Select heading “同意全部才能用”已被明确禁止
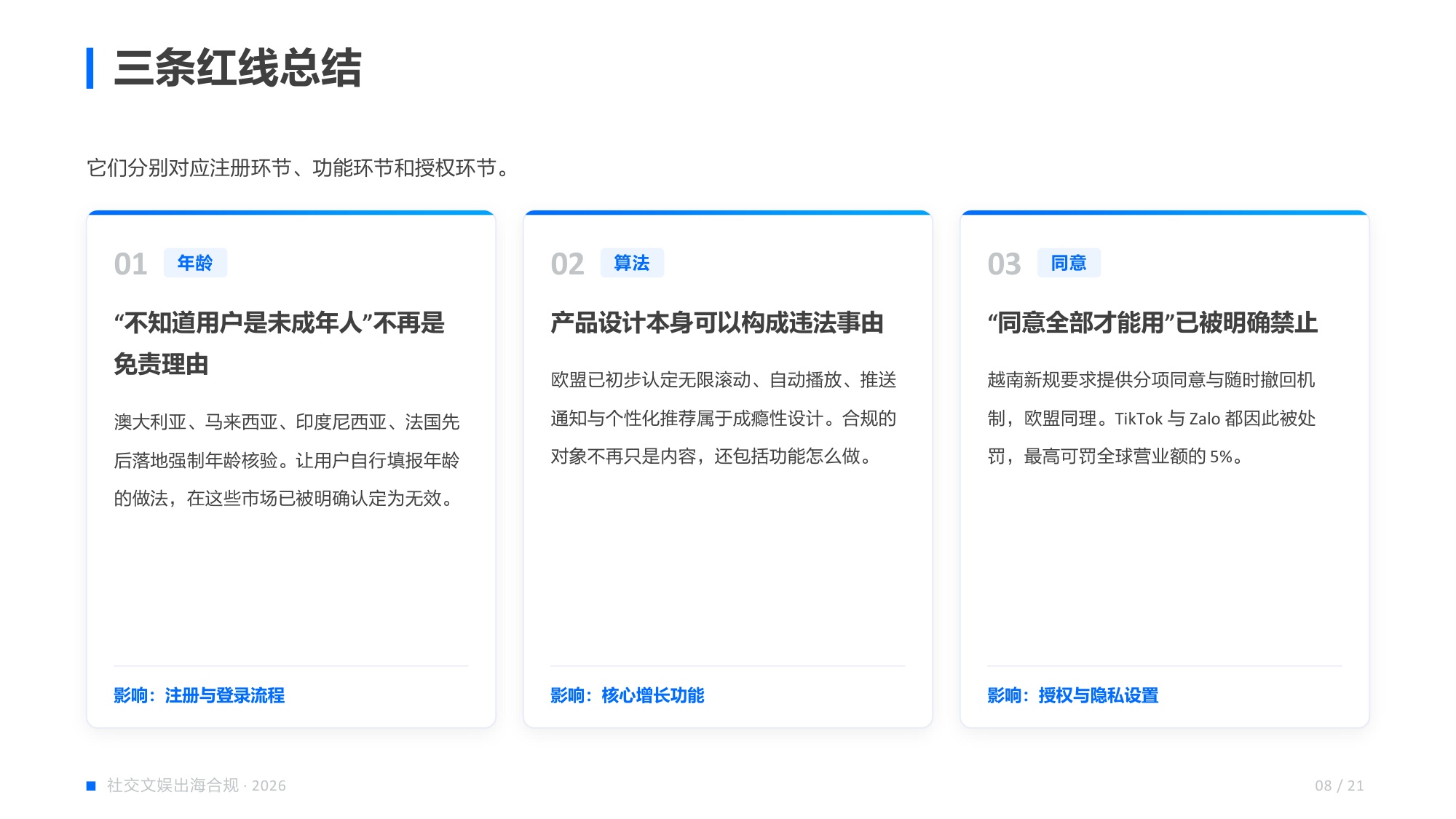This screenshot has width=1456, height=819. pyautogui.click(x=1152, y=323)
